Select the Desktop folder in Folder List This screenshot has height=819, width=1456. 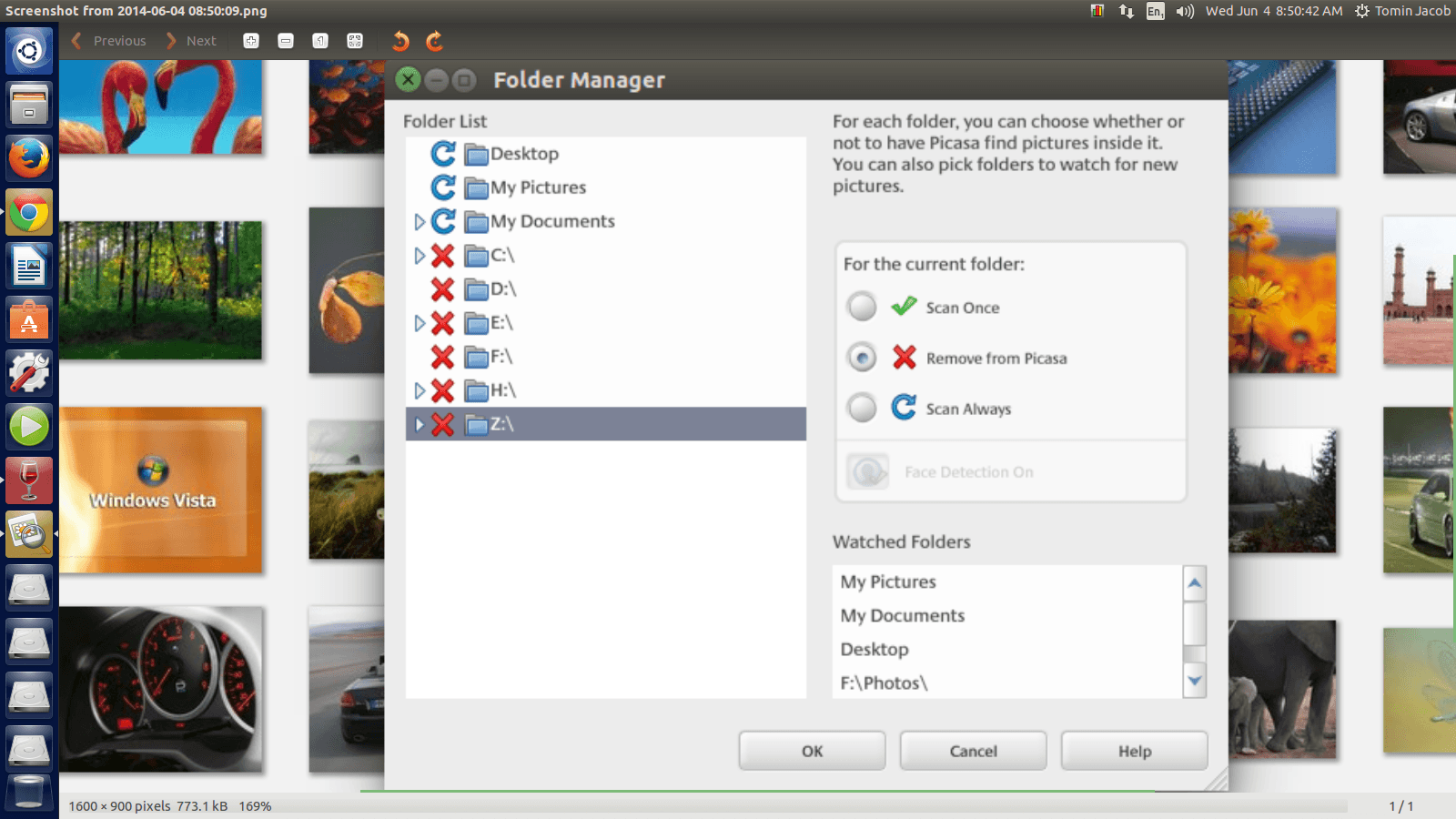[x=524, y=154]
